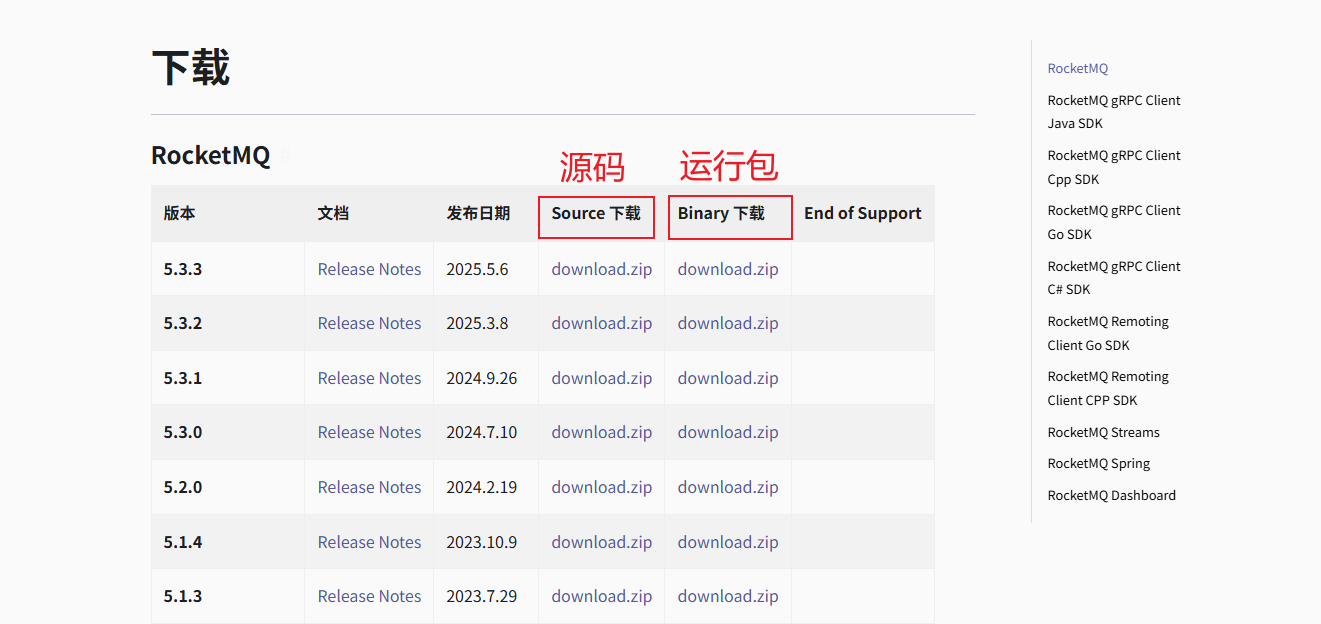The height and width of the screenshot is (624, 1321).
Task: Open Release Notes for version 5.3.0
Action: (x=369, y=432)
